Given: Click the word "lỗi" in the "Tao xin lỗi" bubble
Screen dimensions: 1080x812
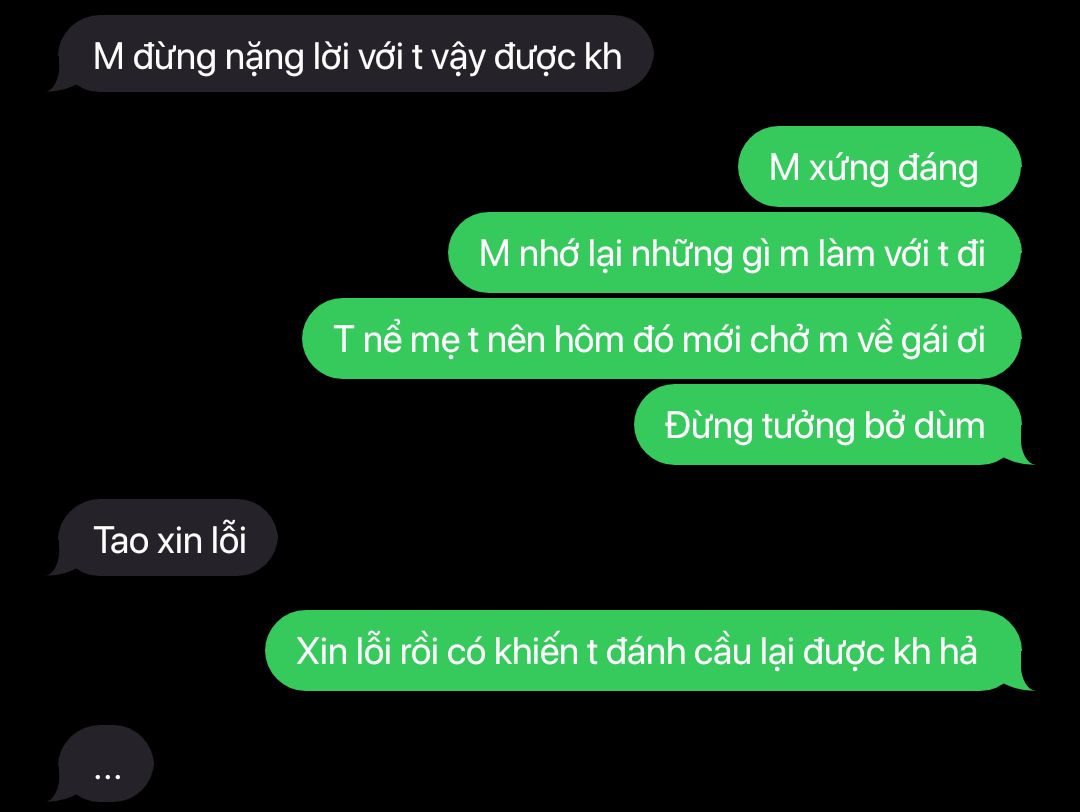Looking at the screenshot, I should (x=229, y=539).
